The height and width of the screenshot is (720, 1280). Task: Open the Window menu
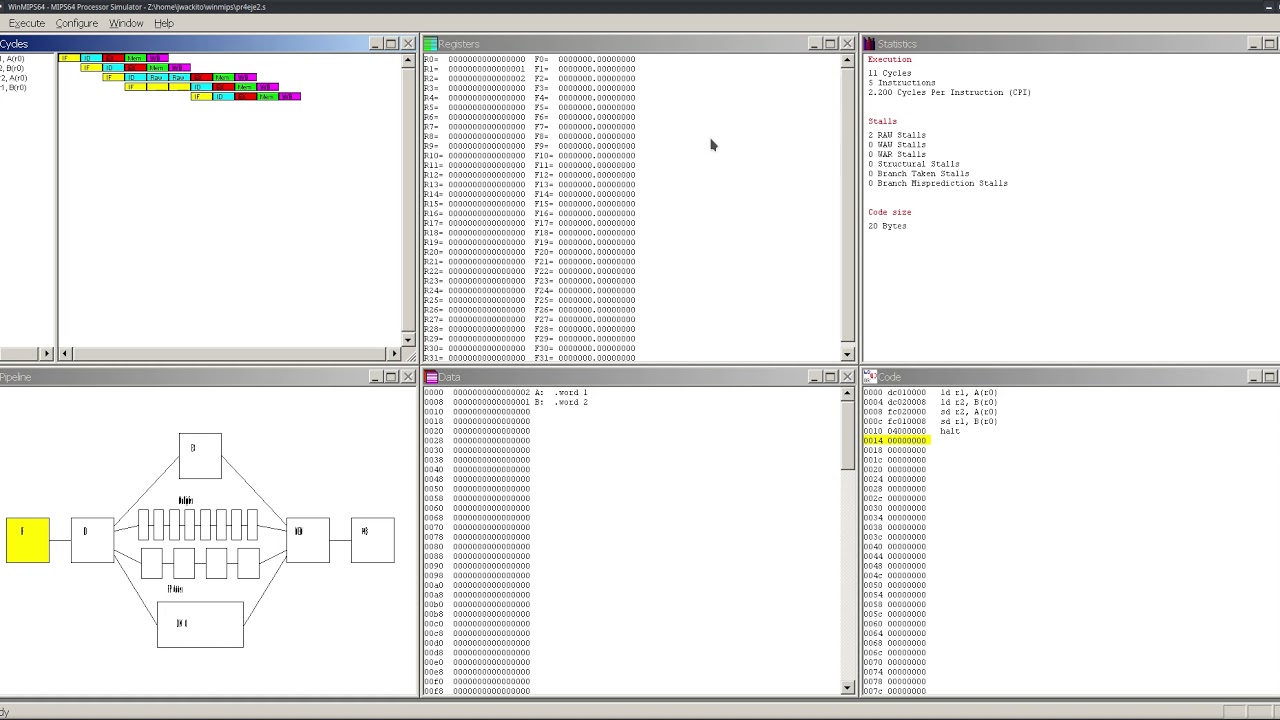tap(126, 23)
